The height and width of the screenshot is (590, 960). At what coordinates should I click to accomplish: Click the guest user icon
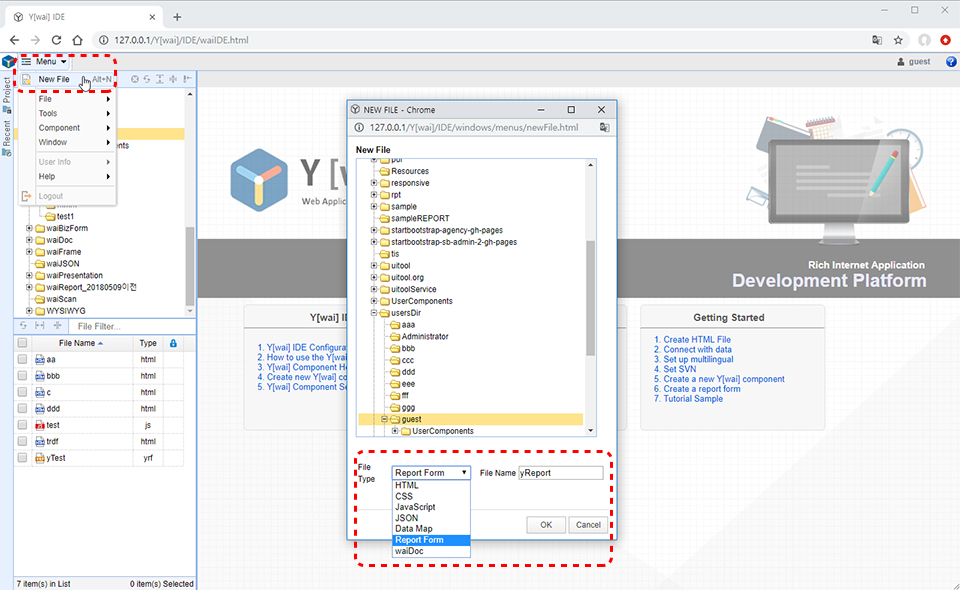900,62
